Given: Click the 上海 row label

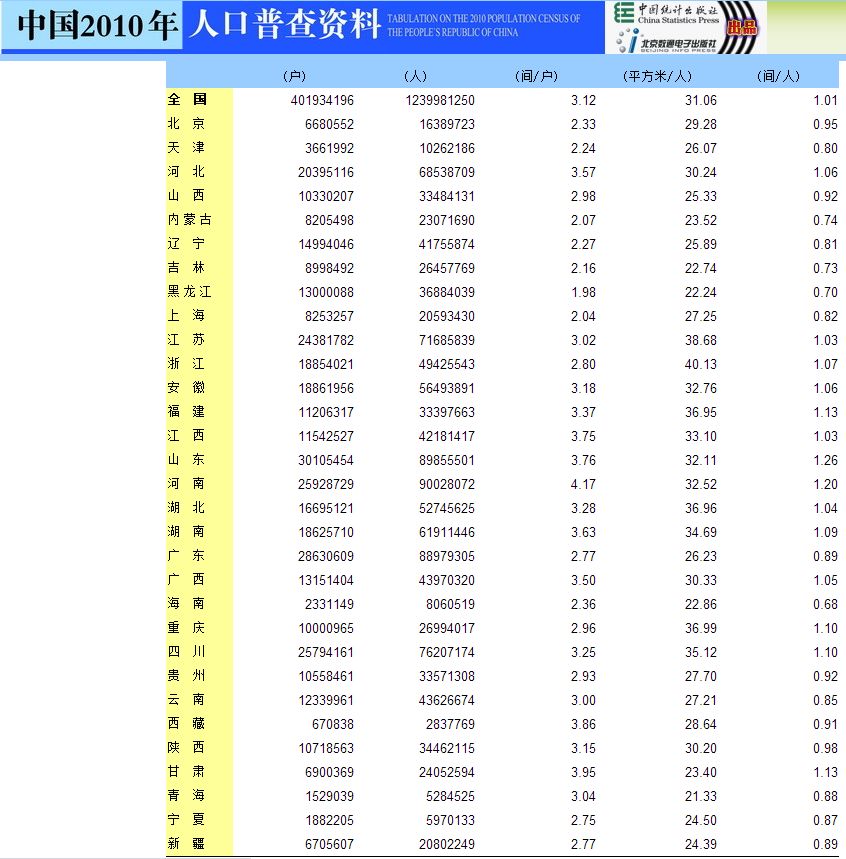Looking at the screenshot, I should [x=186, y=316].
